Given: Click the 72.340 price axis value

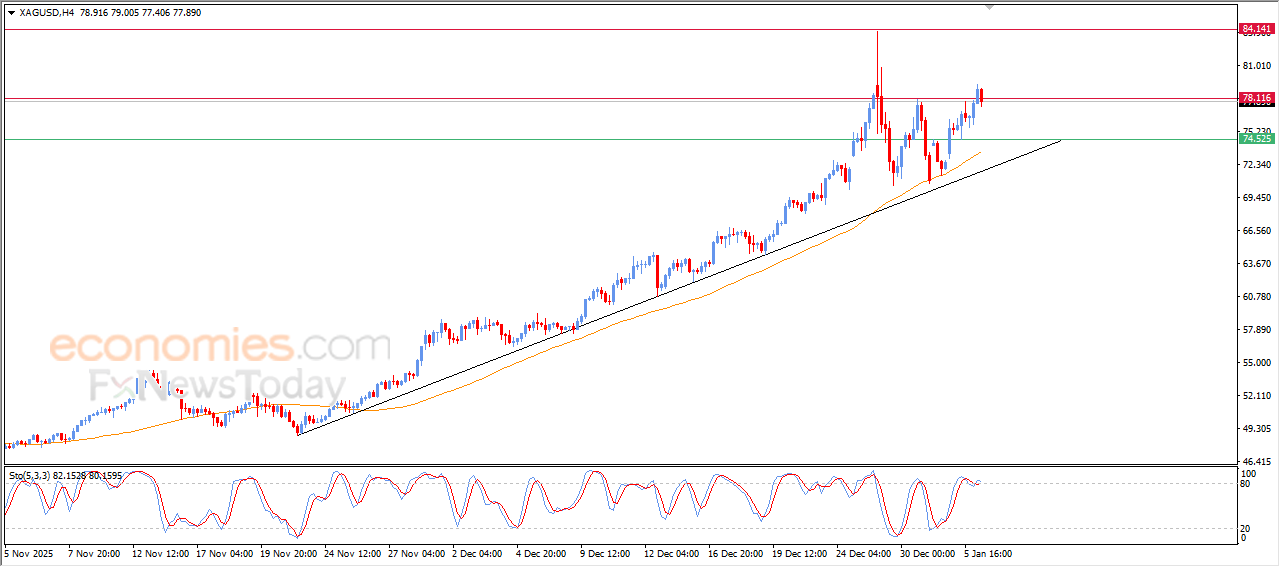Looking at the screenshot, I should 1256,164.
